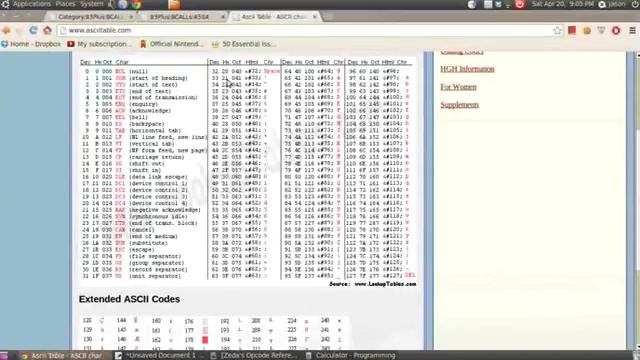Bookmark this page with the star icon
Screen dimensions: 640x360
pos(557,31)
